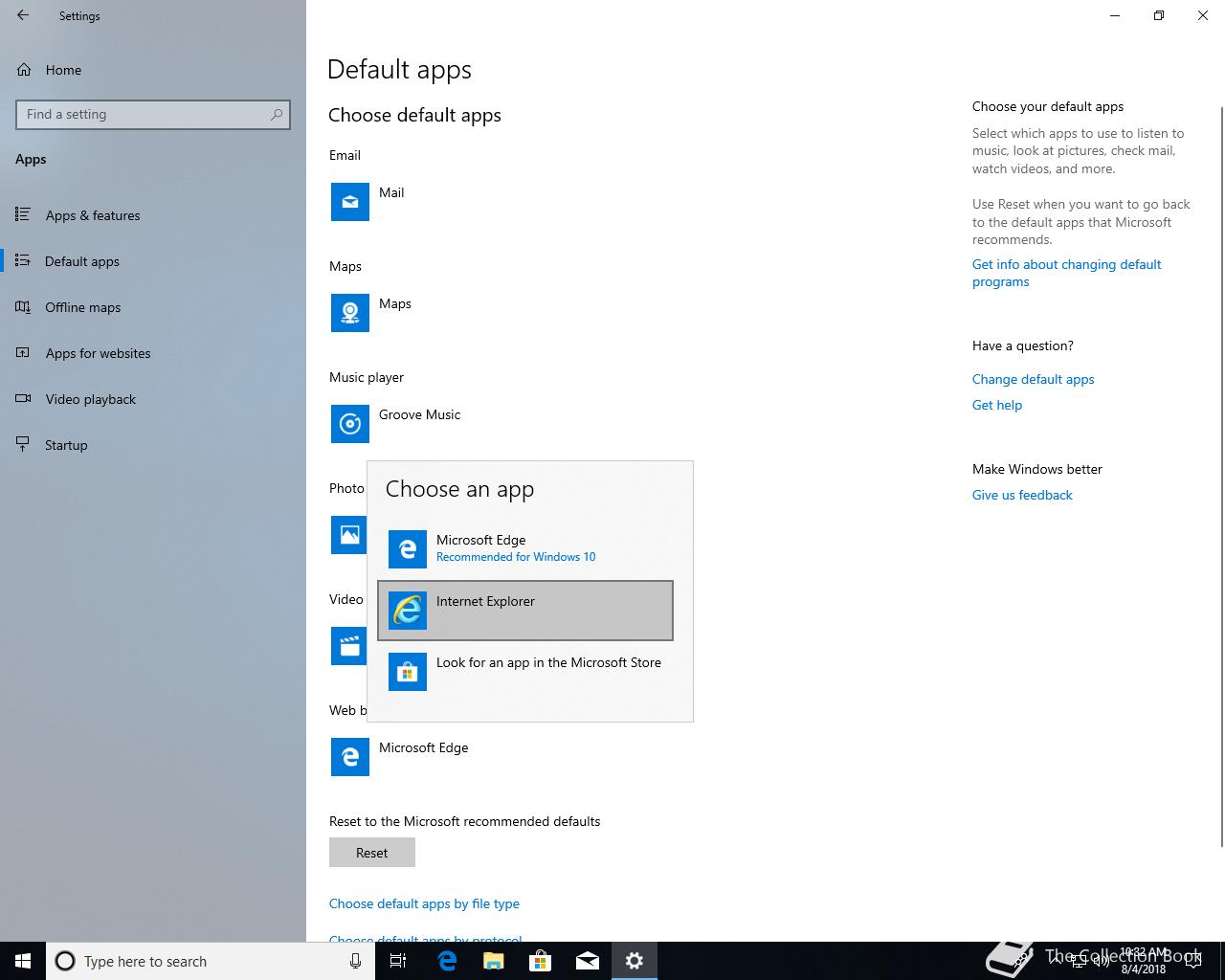
Task: Click the Maps app icon
Action: coord(350,313)
